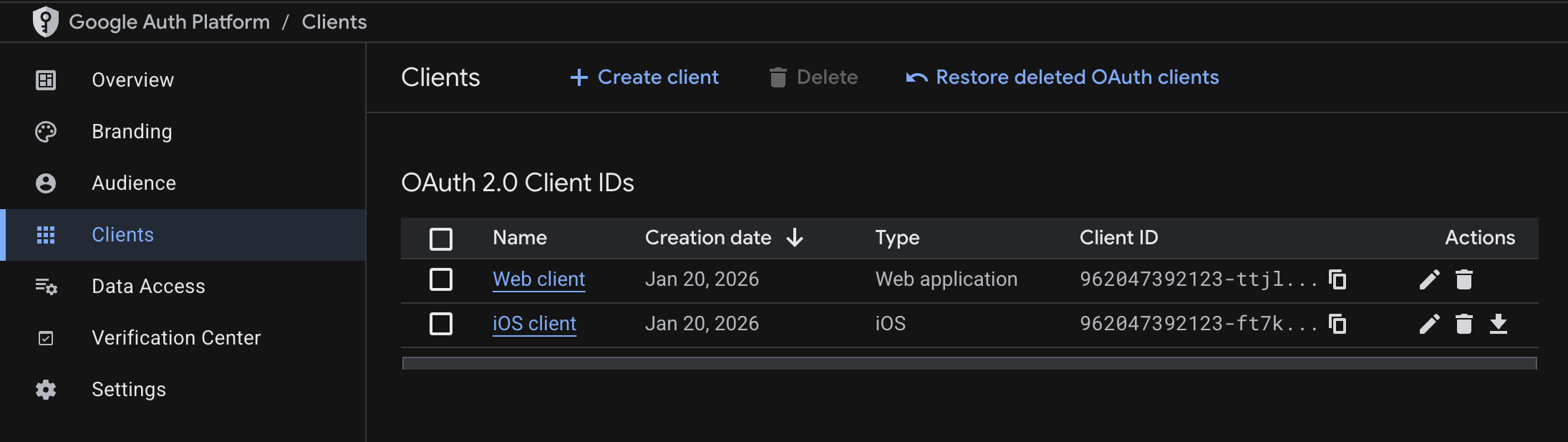
Task: Download the iOS client configuration
Action: click(1499, 324)
